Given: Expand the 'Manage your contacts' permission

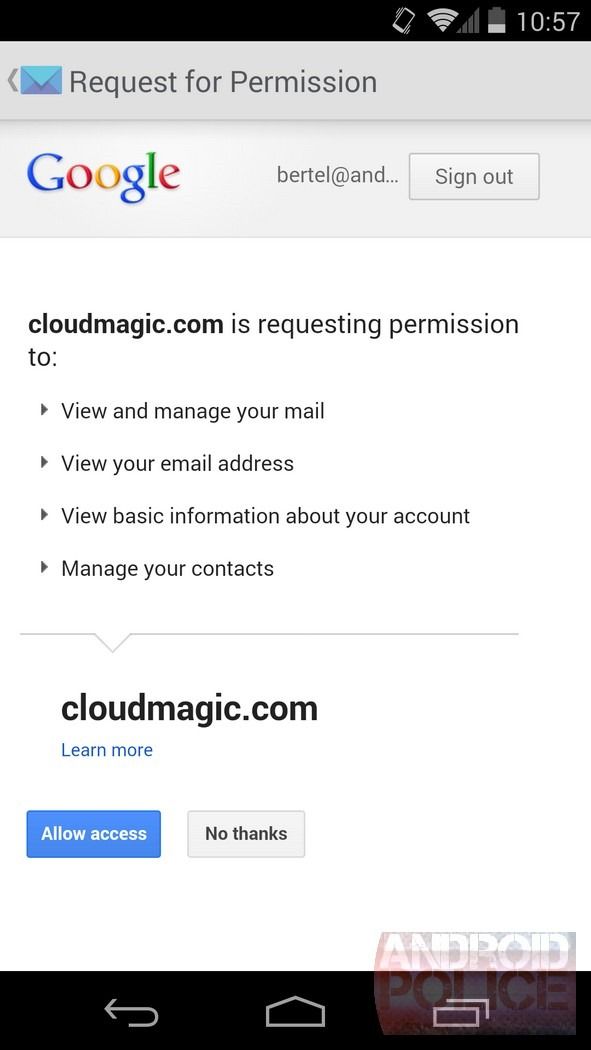Looking at the screenshot, I should [x=44, y=567].
